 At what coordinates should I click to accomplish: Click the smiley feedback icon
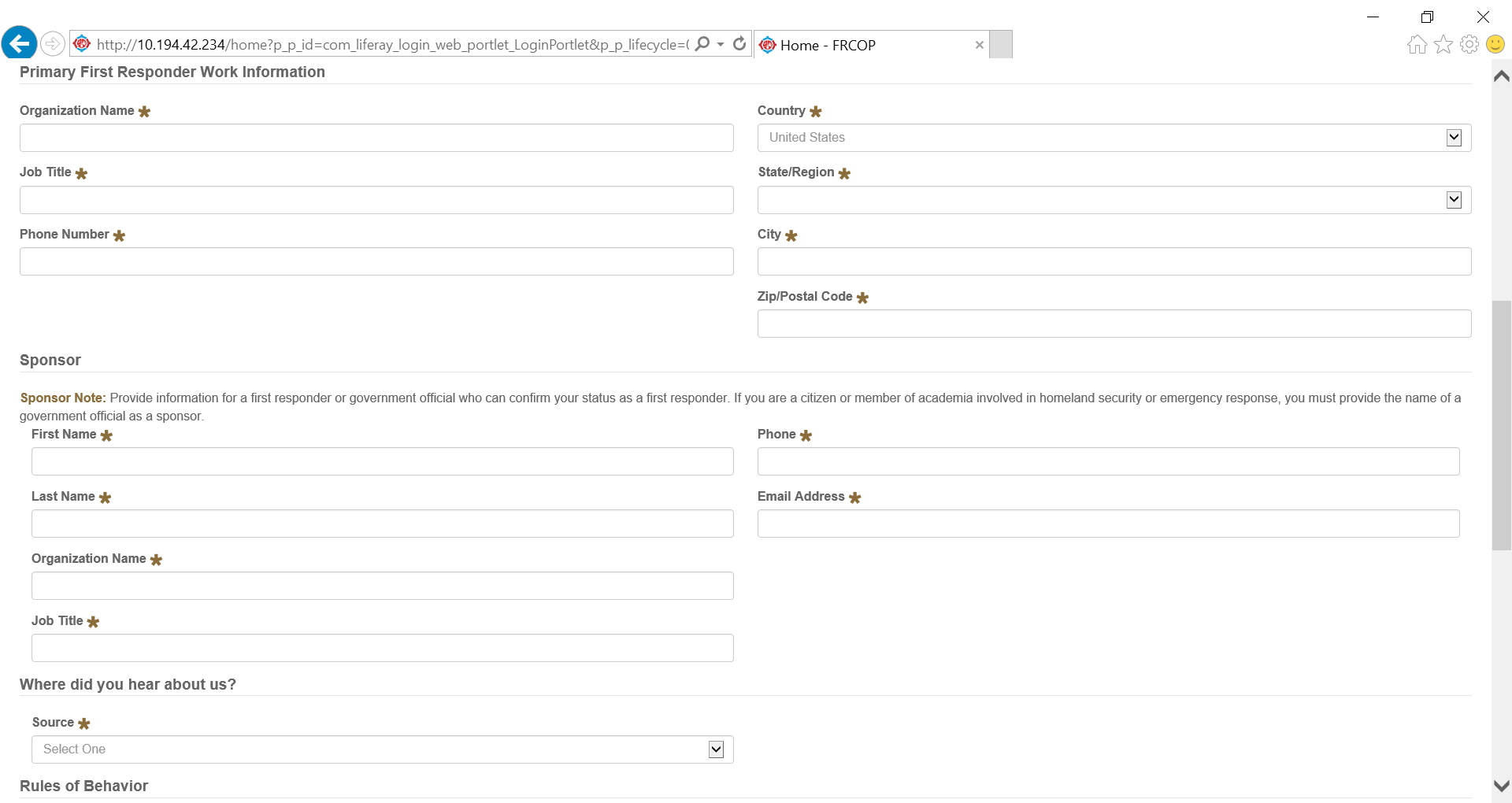point(1495,45)
